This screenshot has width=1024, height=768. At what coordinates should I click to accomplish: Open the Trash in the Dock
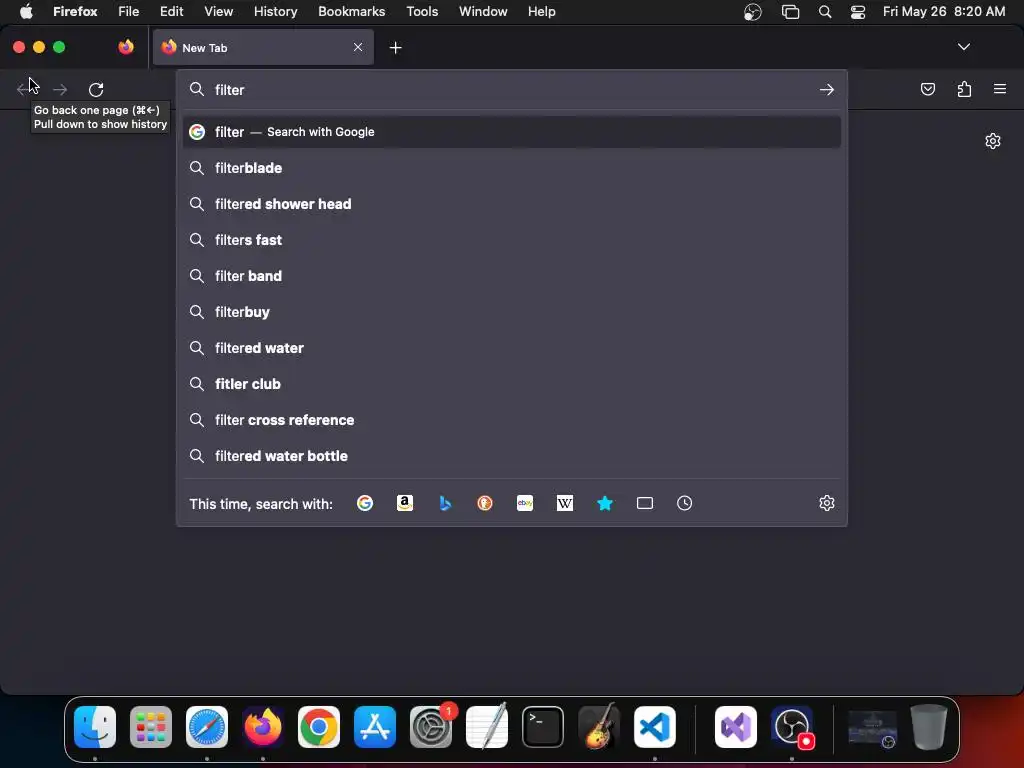pos(929,727)
